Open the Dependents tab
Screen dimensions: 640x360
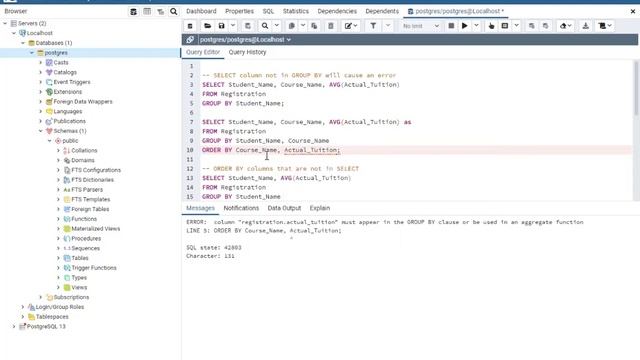point(382,11)
